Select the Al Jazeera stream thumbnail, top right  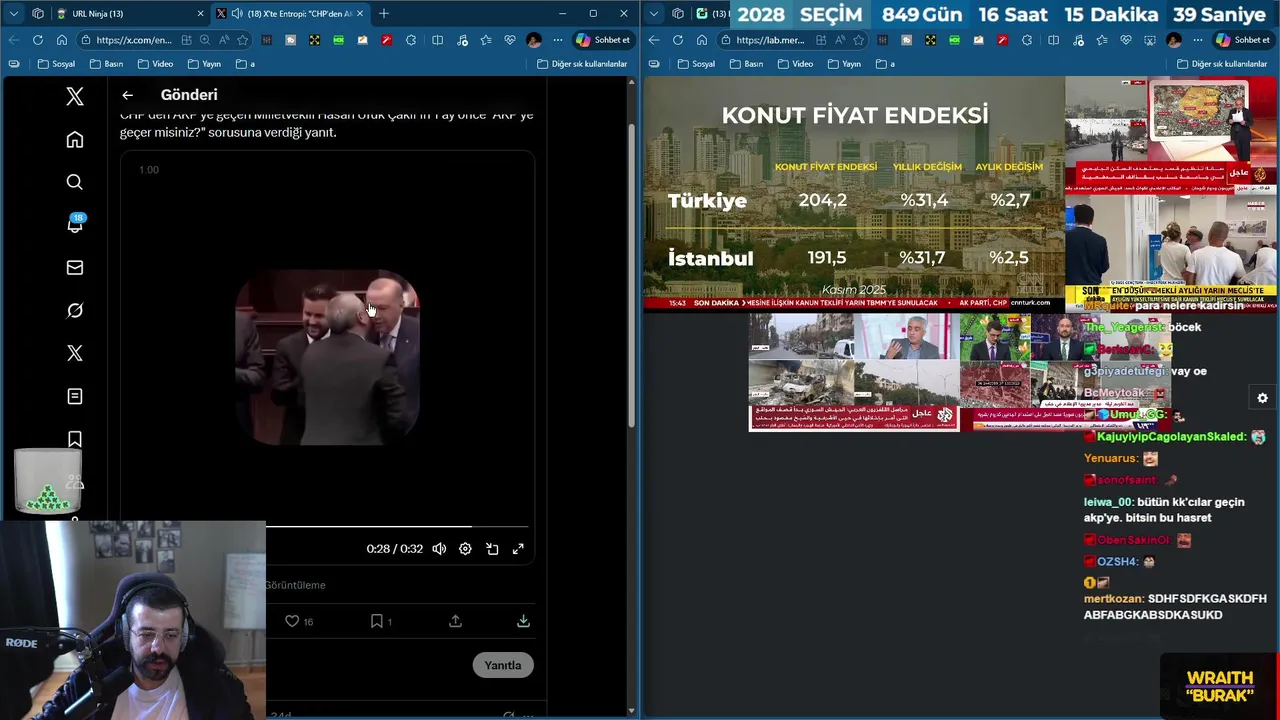coord(1171,135)
